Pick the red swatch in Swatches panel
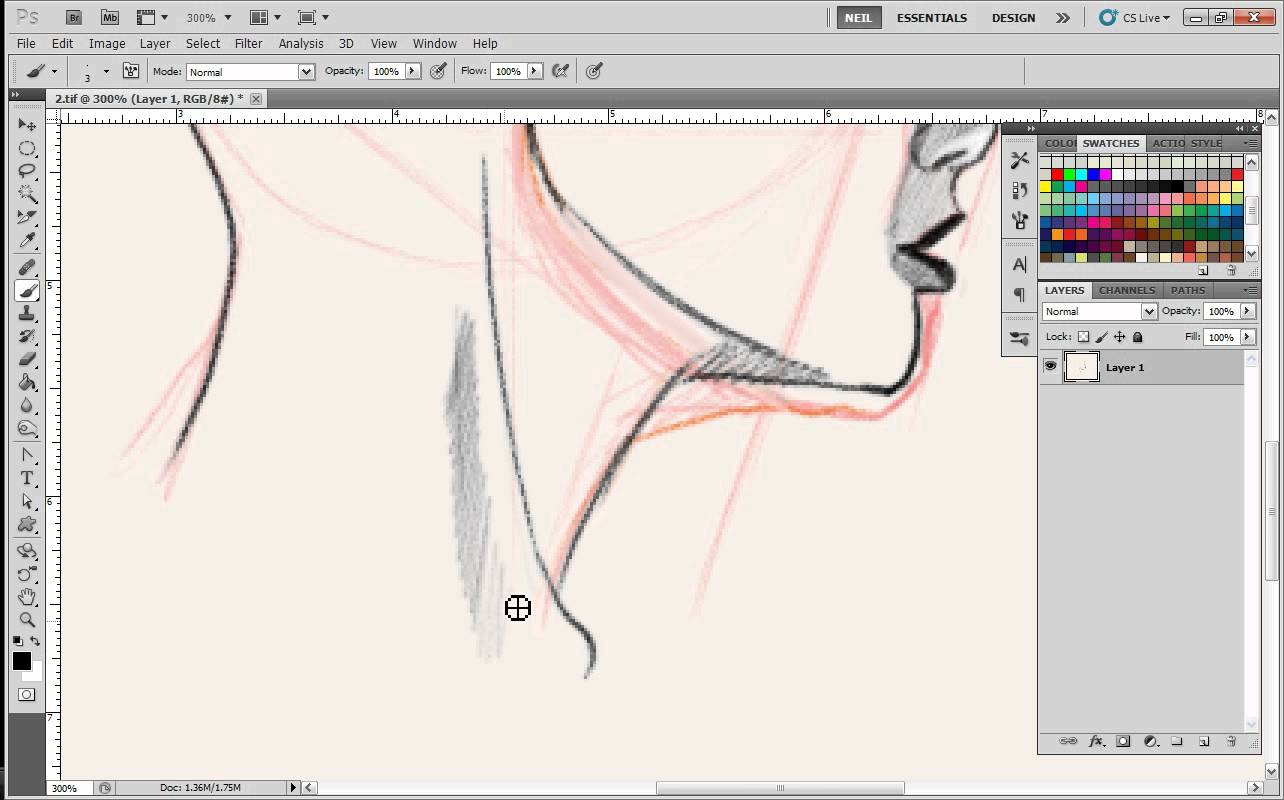 [1057, 175]
